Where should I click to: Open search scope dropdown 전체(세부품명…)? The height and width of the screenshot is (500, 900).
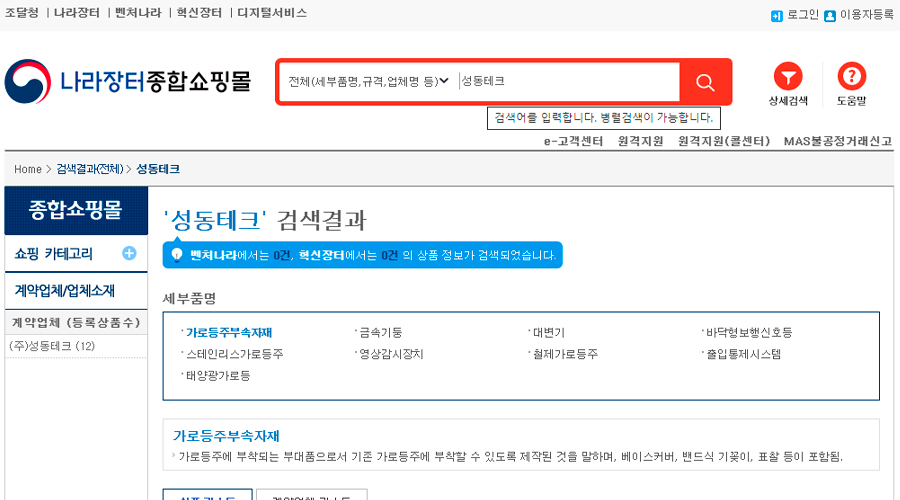(368, 82)
